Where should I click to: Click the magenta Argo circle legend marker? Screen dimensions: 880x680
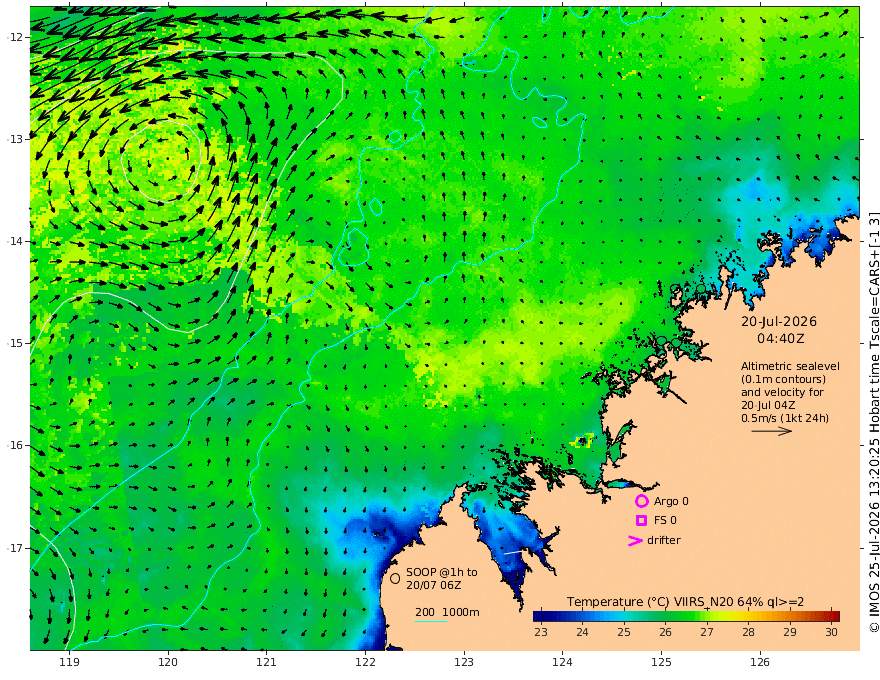[641, 501]
